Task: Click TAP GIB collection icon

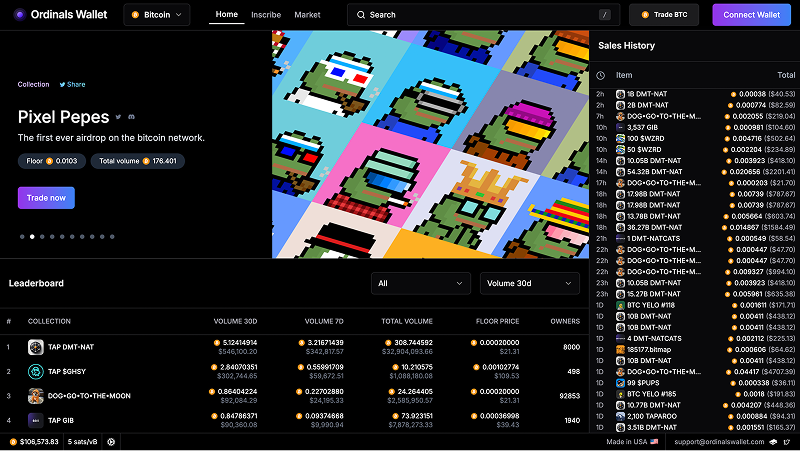Action: [x=36, y=420]
